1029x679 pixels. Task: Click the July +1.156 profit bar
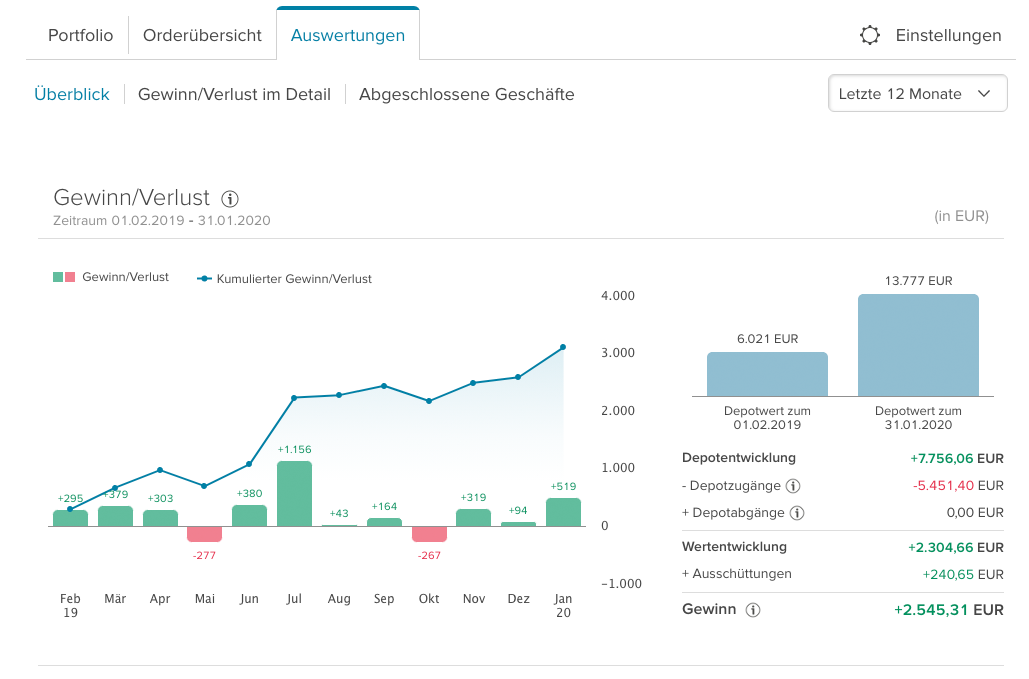(x=294, y=493)
